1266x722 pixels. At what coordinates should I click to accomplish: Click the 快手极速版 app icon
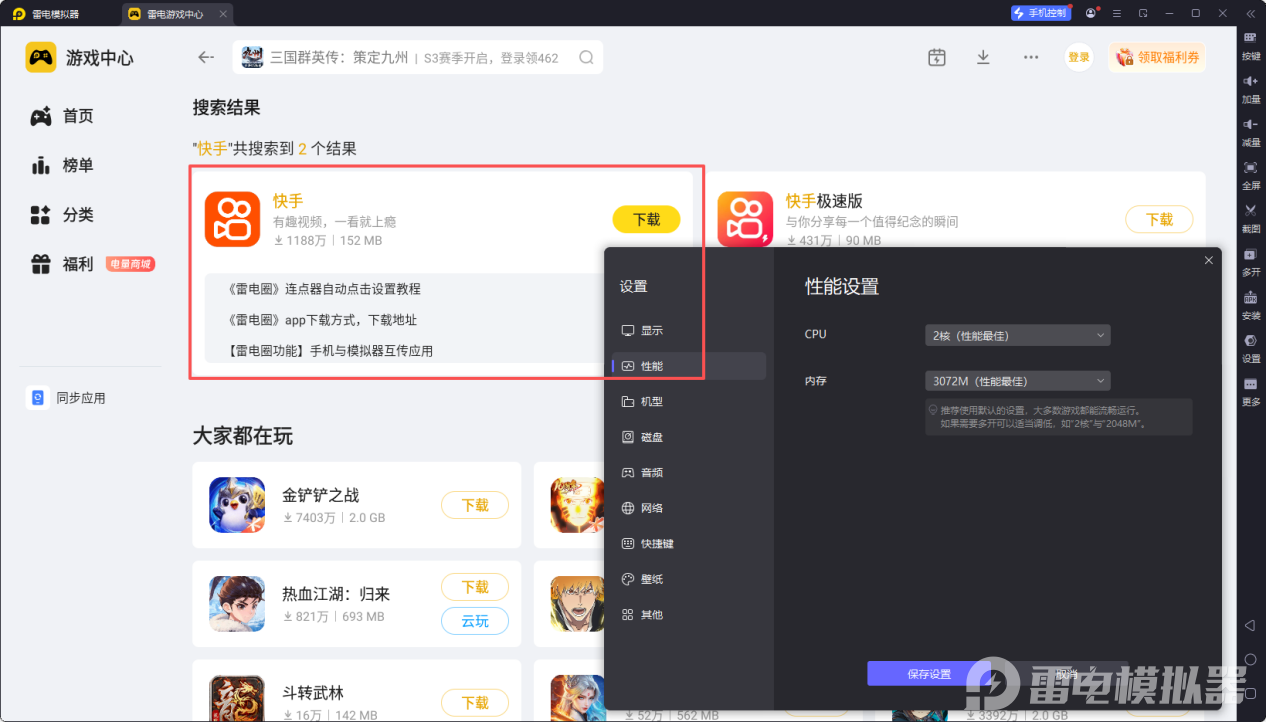point(745,219)
